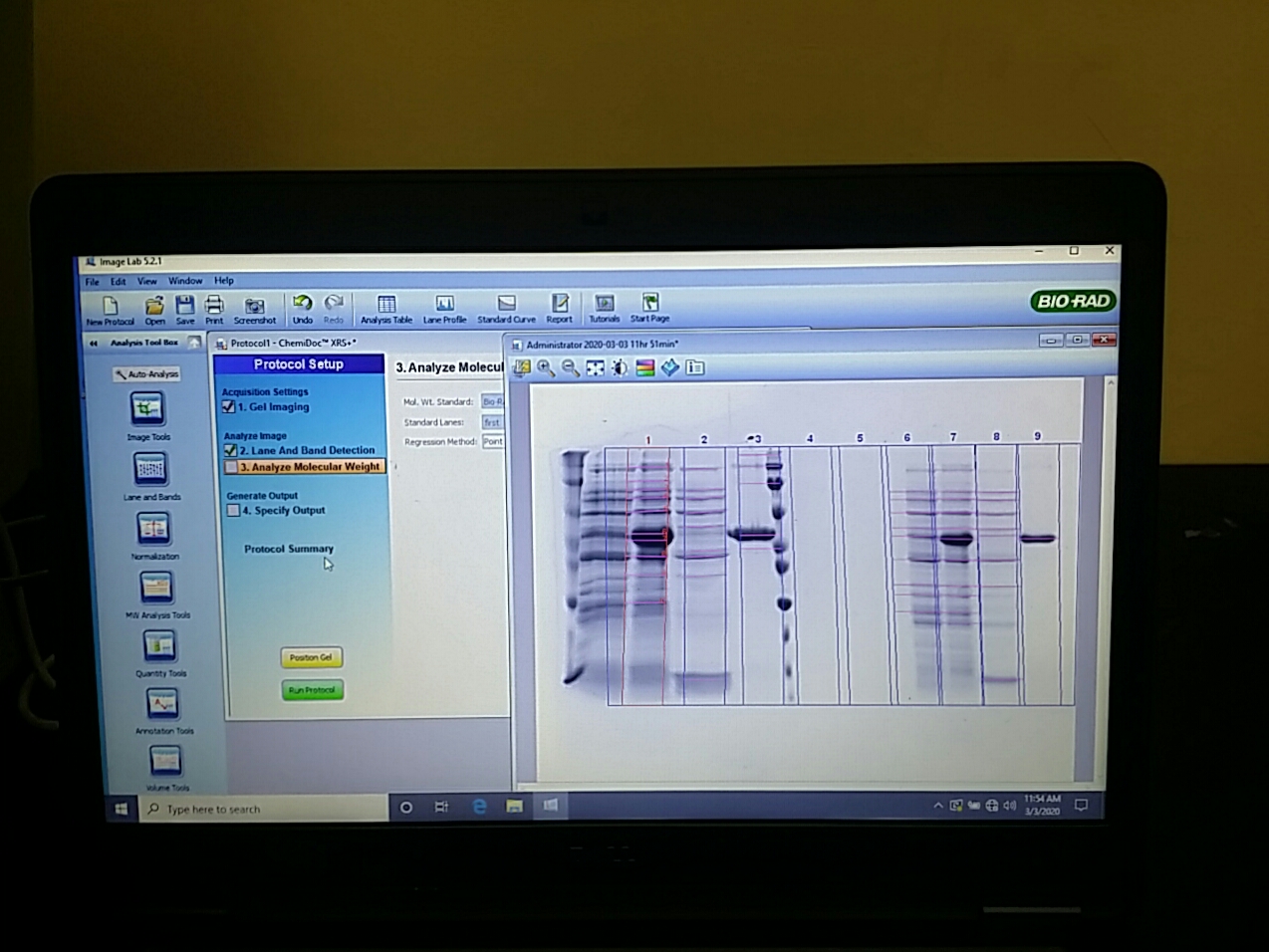This screenshot has height=952, width=1269.
Task: Open Task View on the taskbar
Action: (x=441, y=808)
